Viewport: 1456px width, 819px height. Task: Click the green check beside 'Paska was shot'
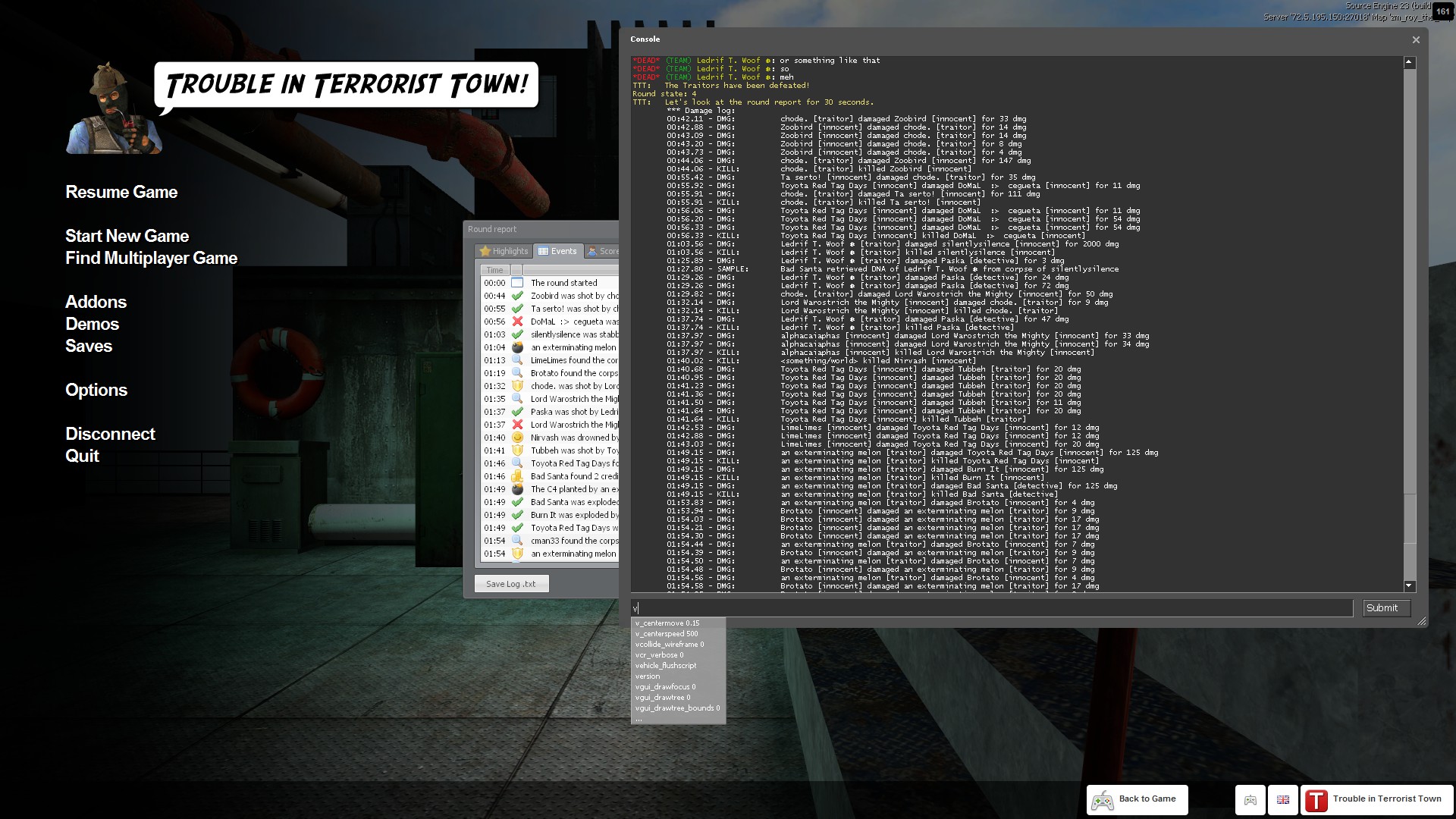517,412
